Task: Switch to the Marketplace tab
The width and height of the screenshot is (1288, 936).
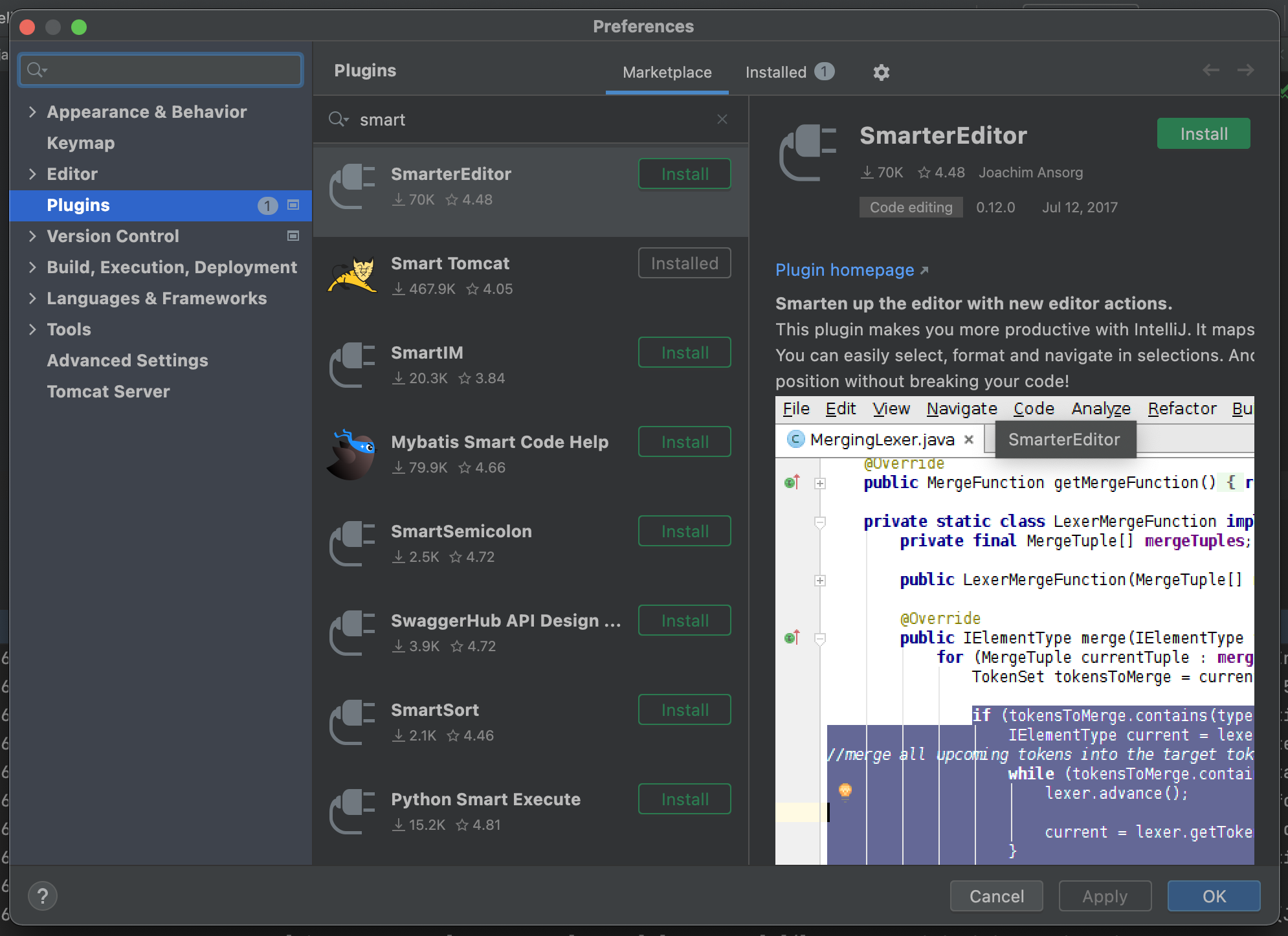Action: pyautogui.click(x=667, y=72)
